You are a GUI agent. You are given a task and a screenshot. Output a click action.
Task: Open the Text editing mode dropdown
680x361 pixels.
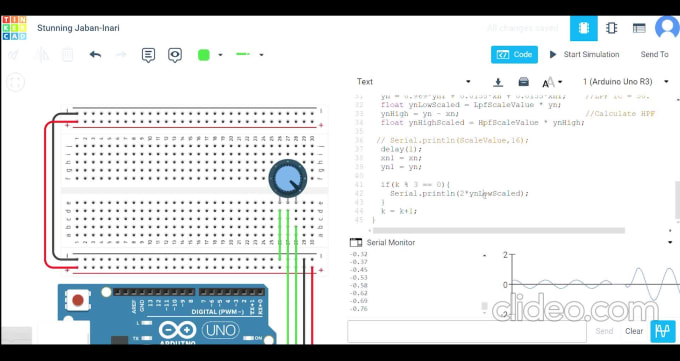[413, 82]
